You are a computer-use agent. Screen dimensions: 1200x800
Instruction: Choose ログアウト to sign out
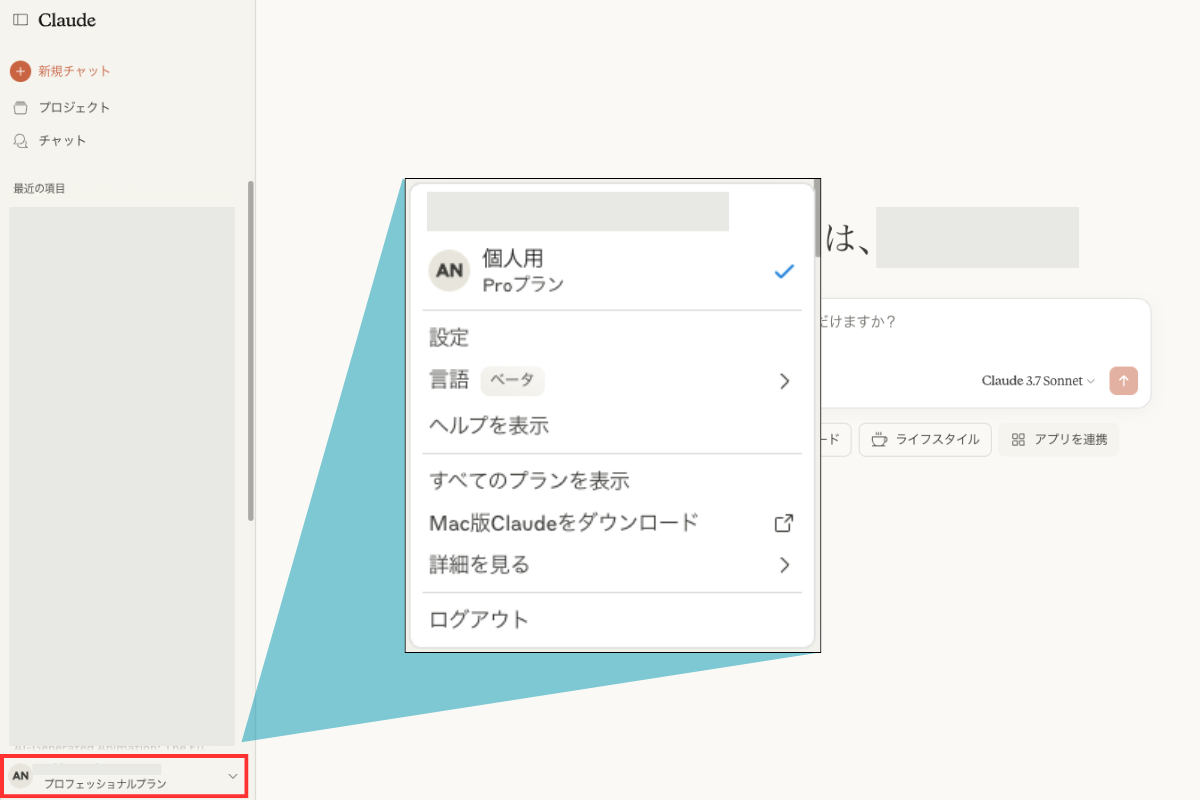coord(479,619)
